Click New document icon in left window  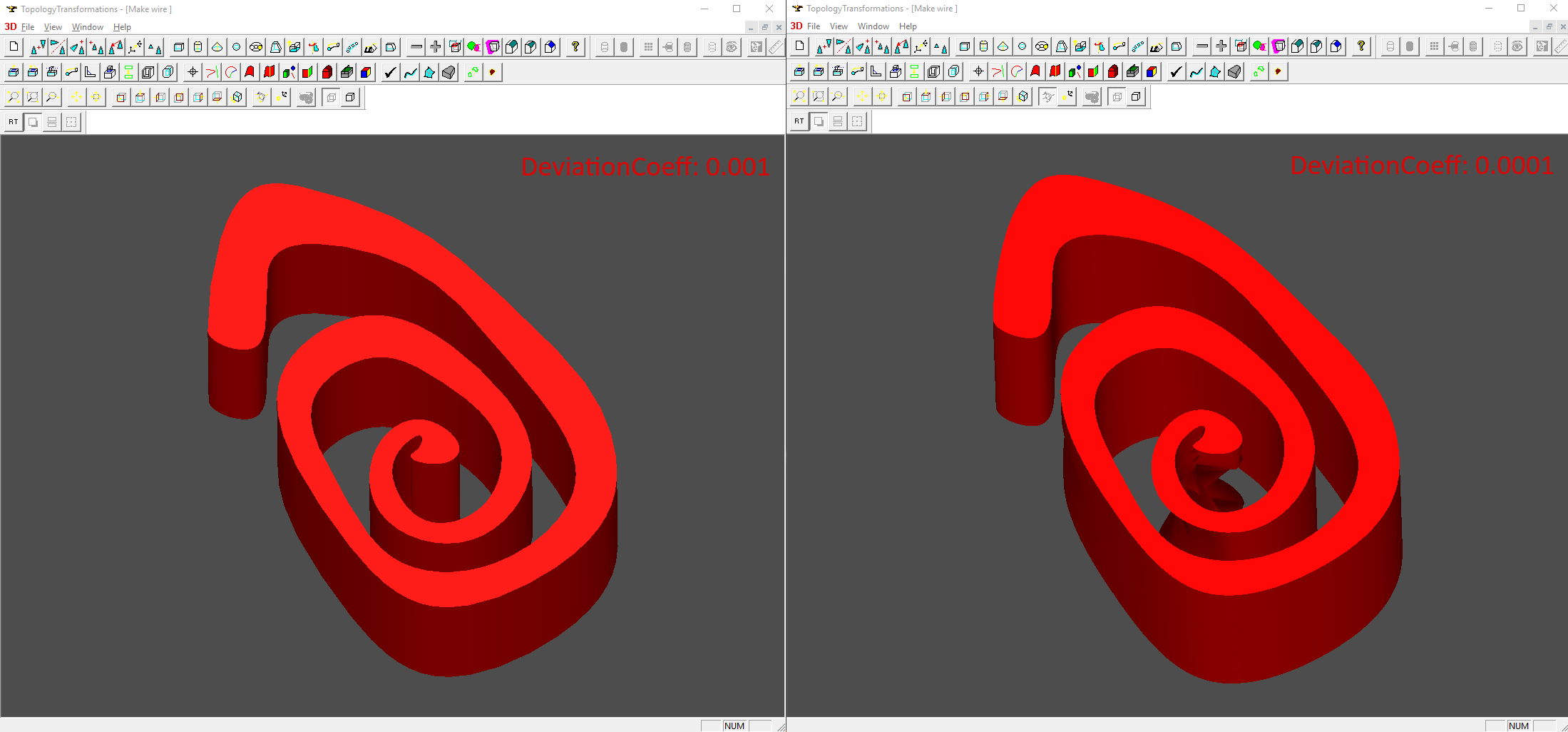[x=14, y=47]
